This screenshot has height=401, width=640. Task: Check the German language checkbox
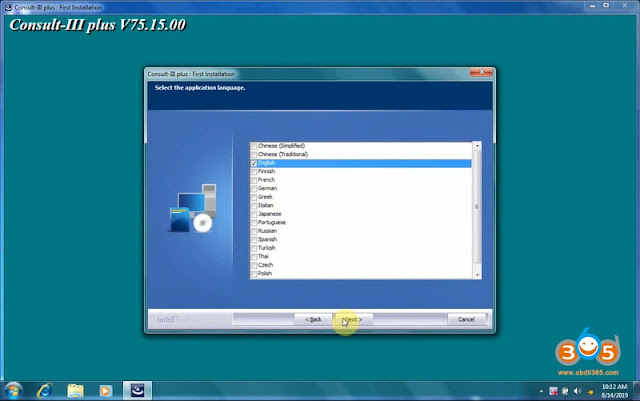point(254,189)
